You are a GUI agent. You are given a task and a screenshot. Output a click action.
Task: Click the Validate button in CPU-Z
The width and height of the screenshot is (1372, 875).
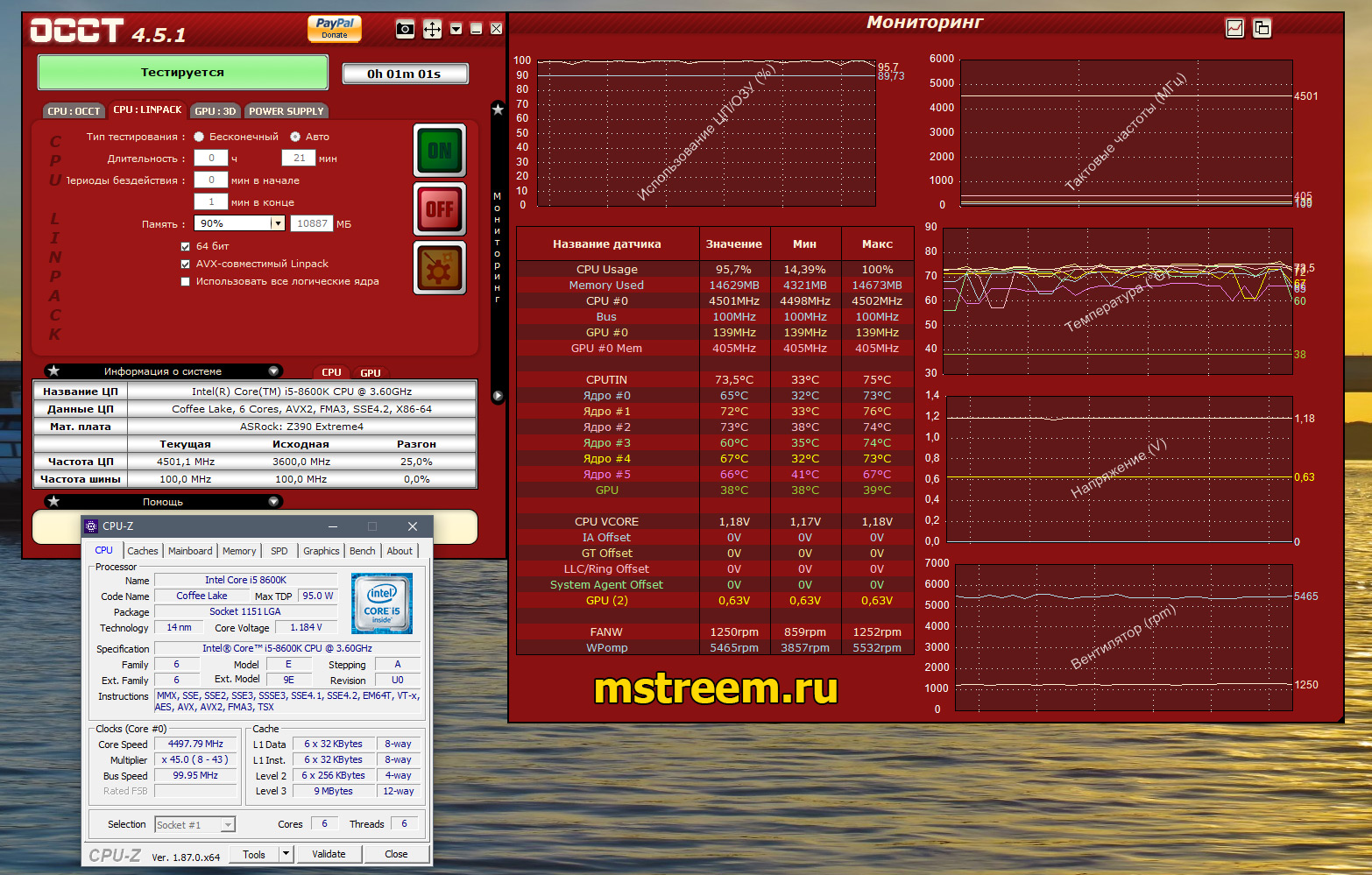[x=329, y=854]
